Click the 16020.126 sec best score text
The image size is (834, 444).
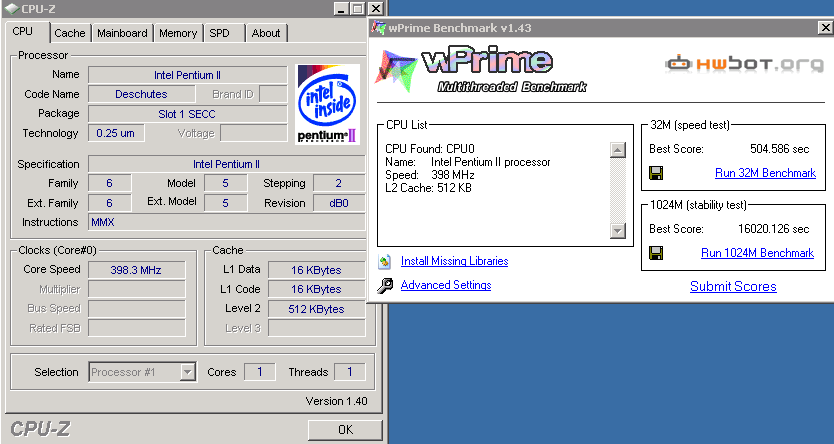pos(773,229)
